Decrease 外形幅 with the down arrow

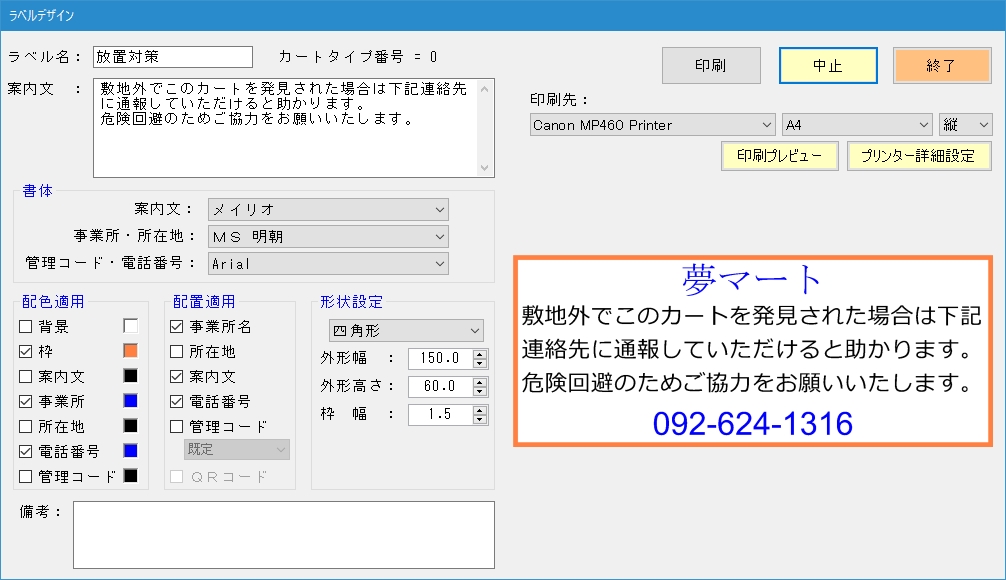coord(480,363)
